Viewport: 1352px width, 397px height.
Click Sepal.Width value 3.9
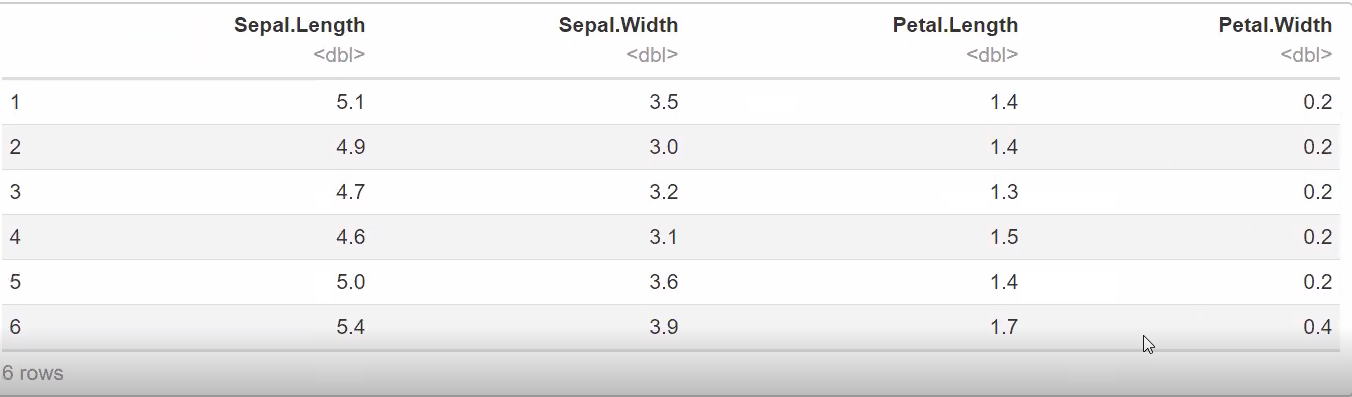(664, 327)
